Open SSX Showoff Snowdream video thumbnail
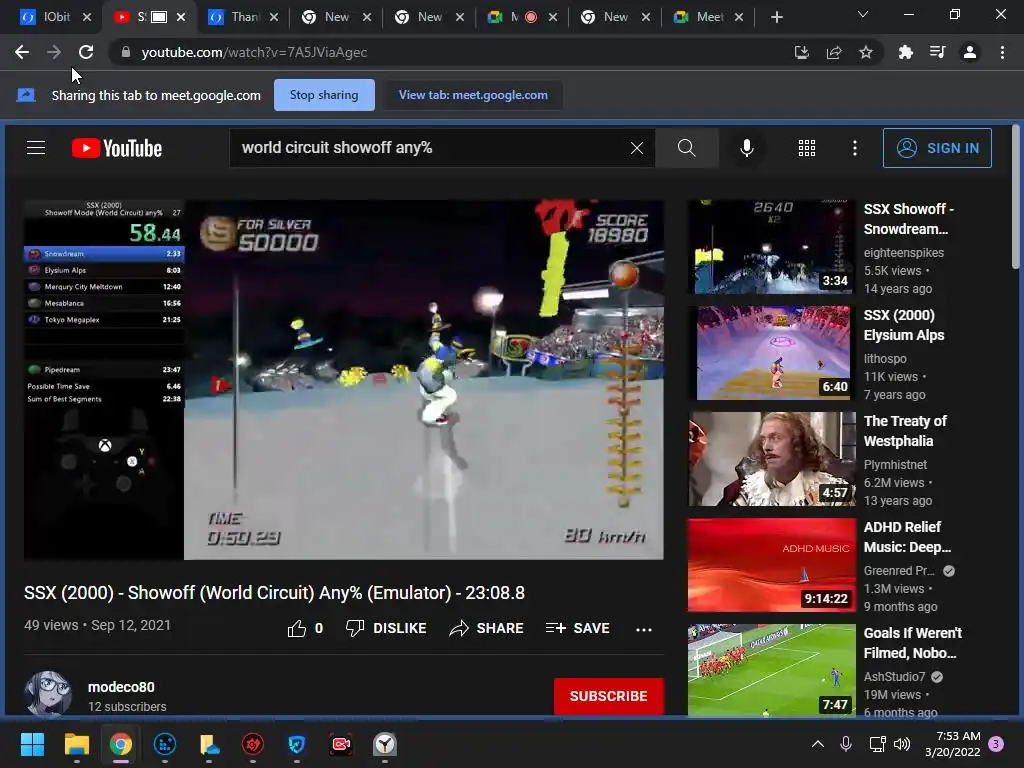 [x=771, y=247]
